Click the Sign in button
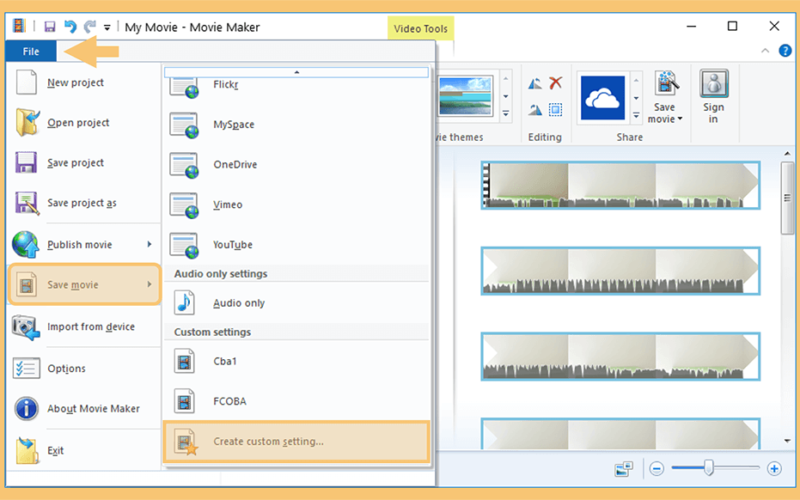This screenshot has width=800, height=500. tap(713, 97)
